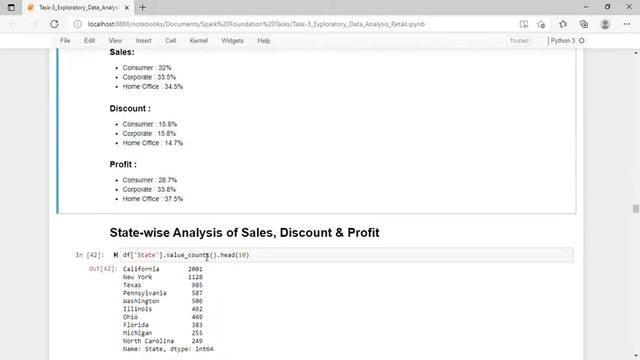Click the scrollbar up arrow
Screen dimensions: 640x360
636,53
